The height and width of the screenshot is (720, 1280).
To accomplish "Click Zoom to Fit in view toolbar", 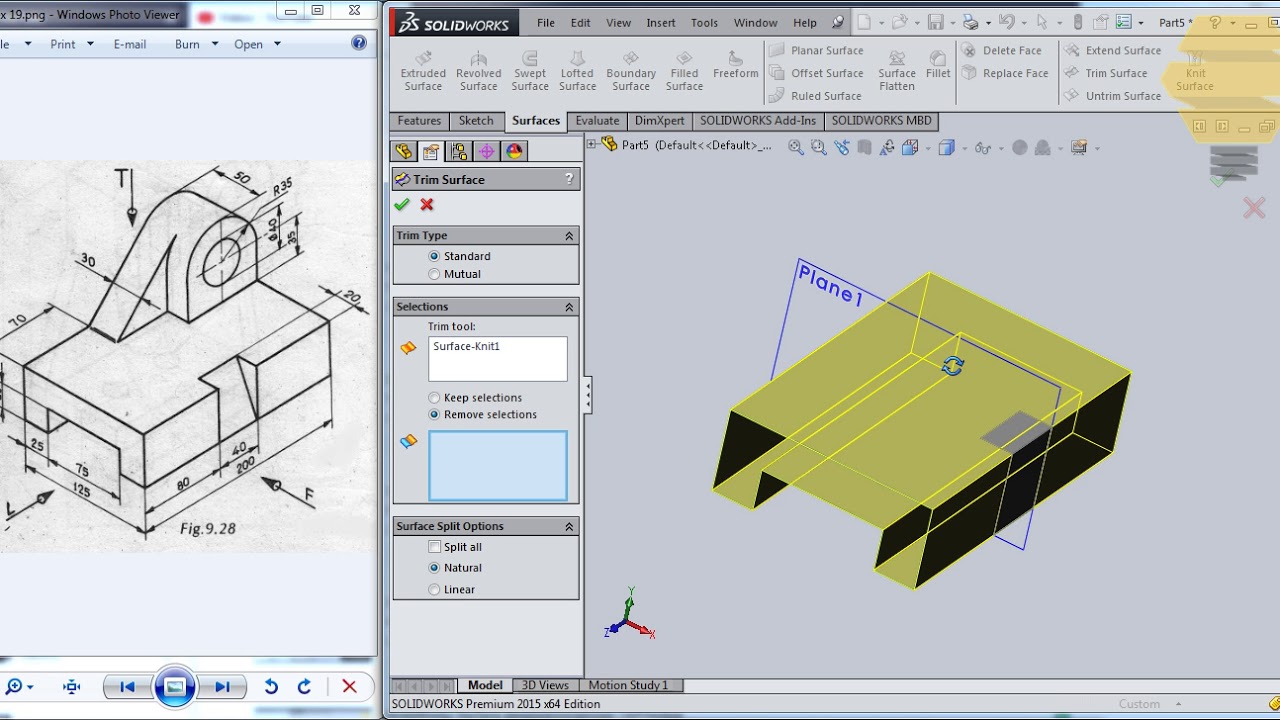I will click(796, 147).
